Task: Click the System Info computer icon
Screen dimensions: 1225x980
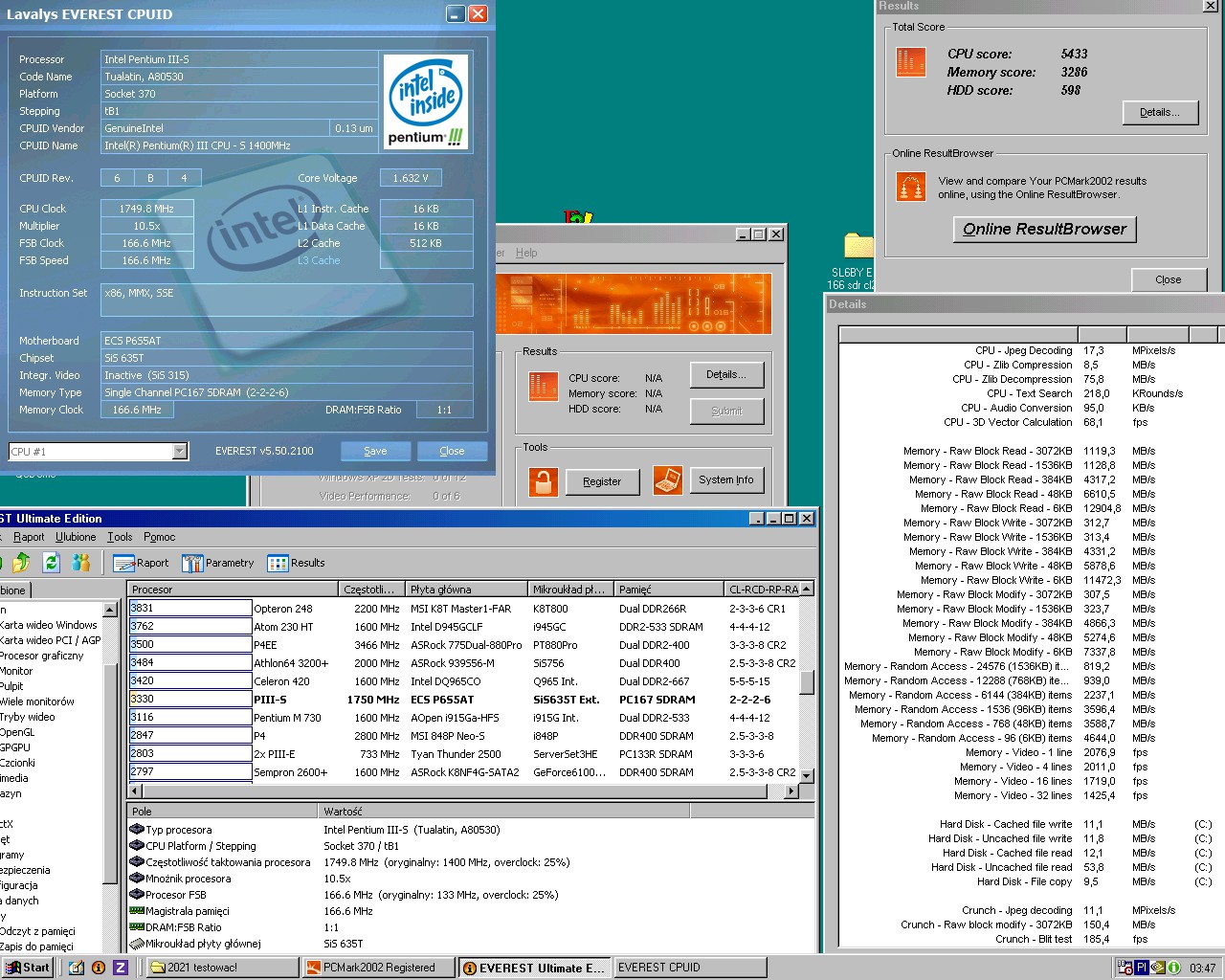Action: pos(667,479)
